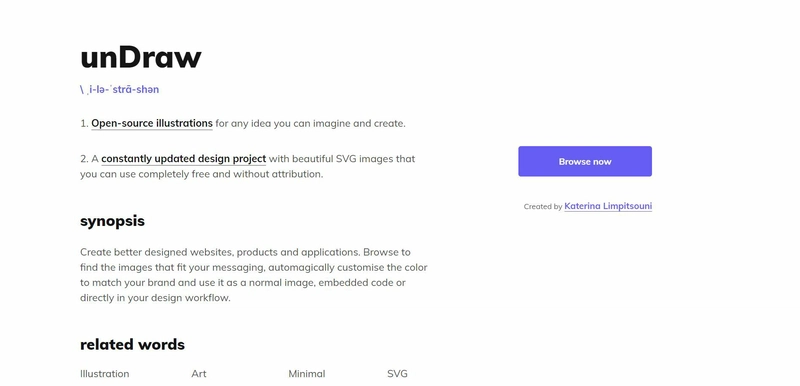Select the Art related word
The image size is (800, 386).
(x=199, y=373)
